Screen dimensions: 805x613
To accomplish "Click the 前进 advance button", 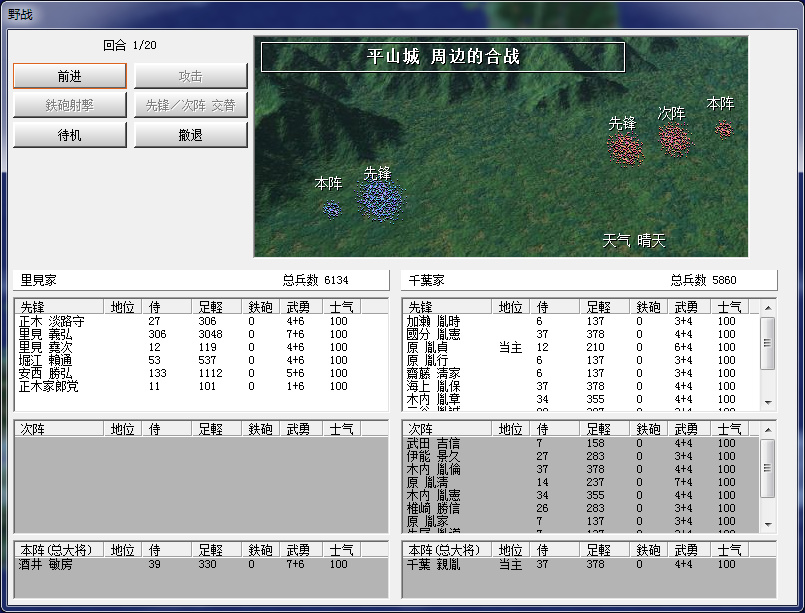I will click(x=70, y=76).
